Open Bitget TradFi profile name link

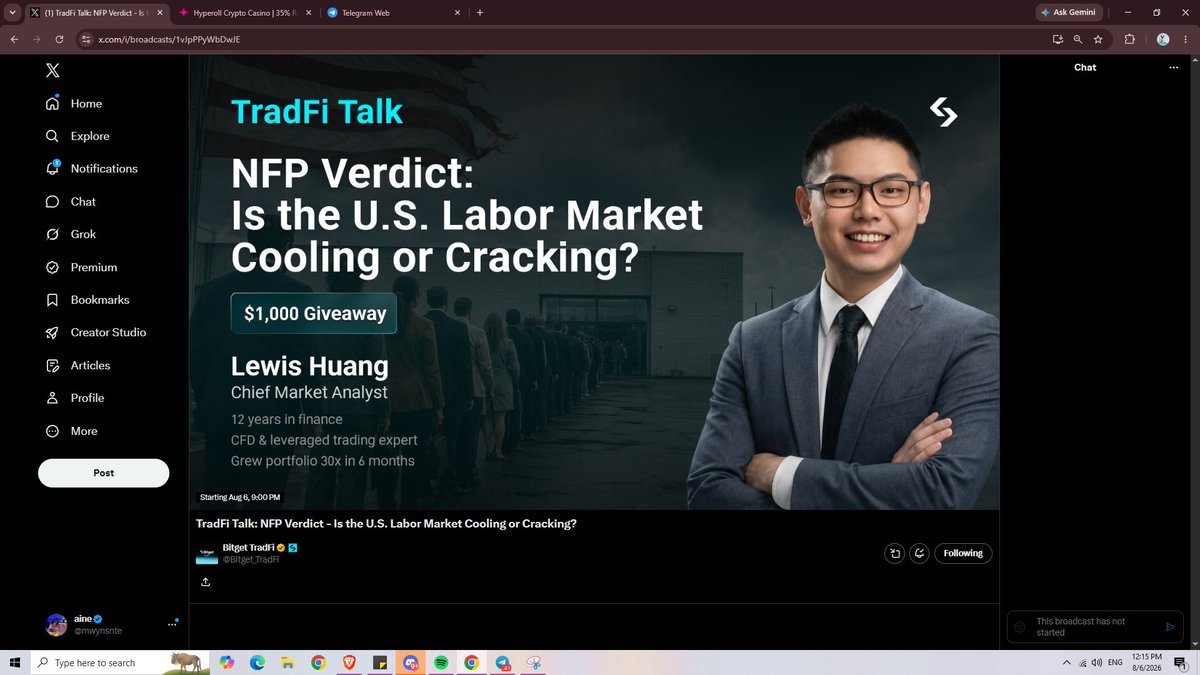248,548
